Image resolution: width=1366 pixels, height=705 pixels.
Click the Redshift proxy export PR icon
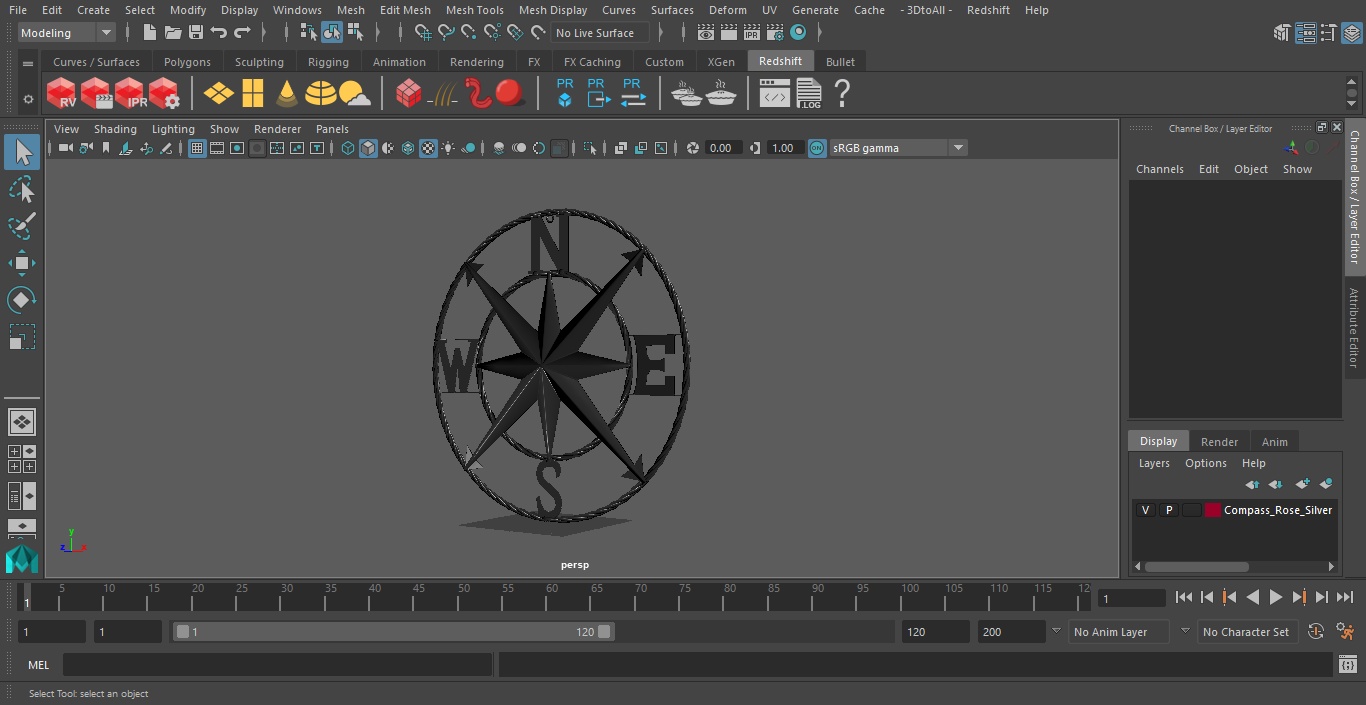click(598, 93)
